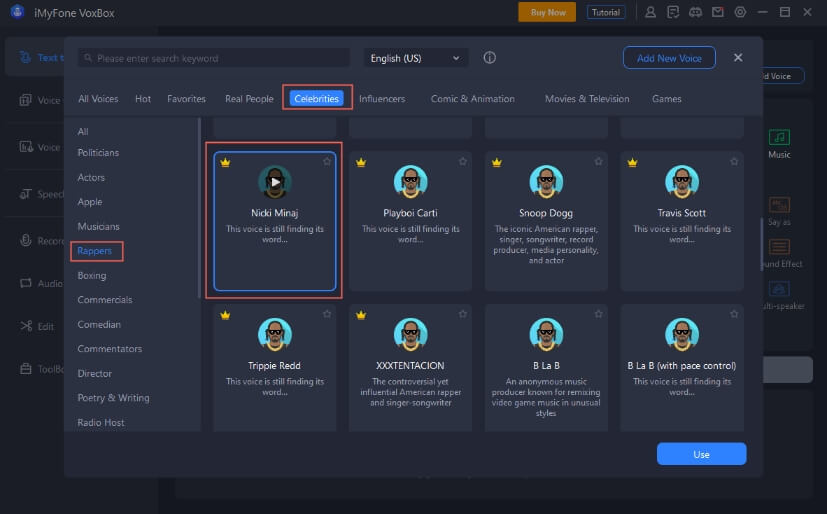Favorite the Trippie Redd voice star

click(x=327, y=314)
